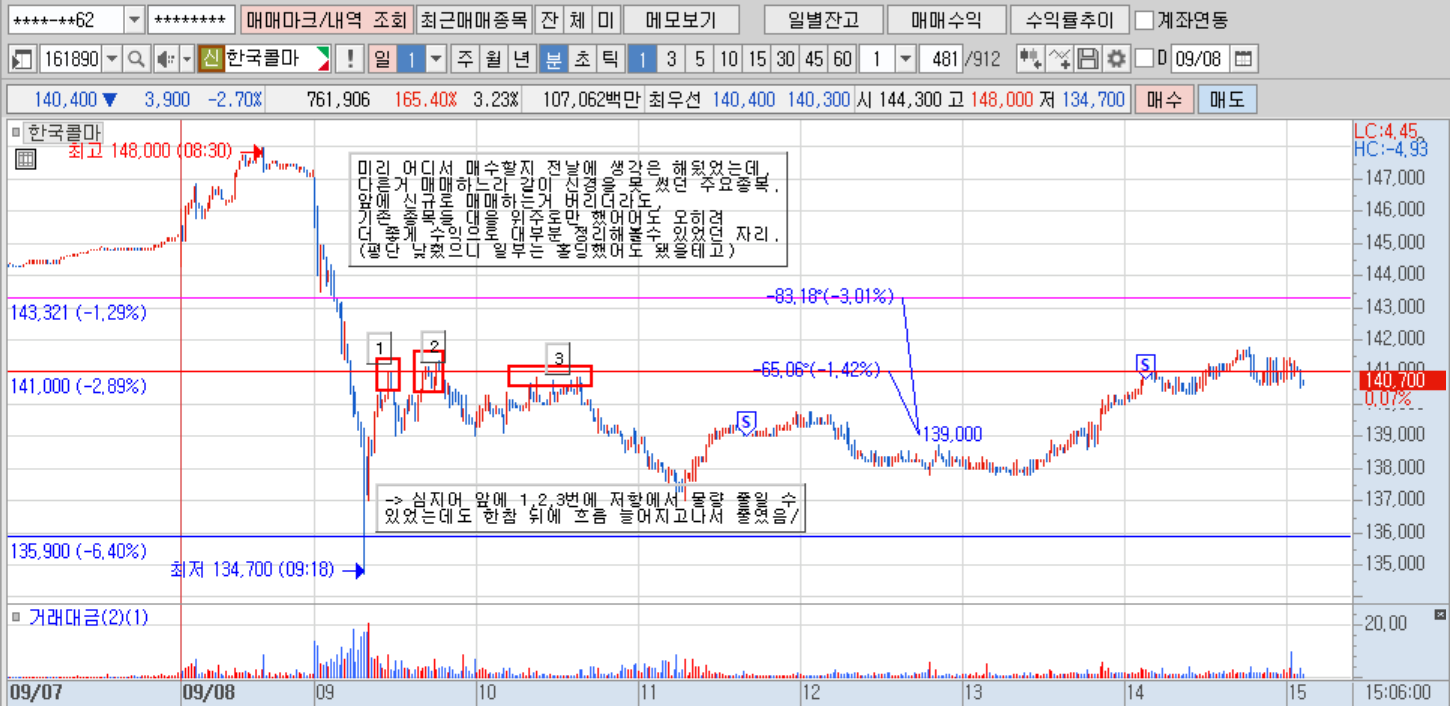Switch to 주 weekly chart
Image resolution: width=1450 pixels, height=706 pixels.
464,59
